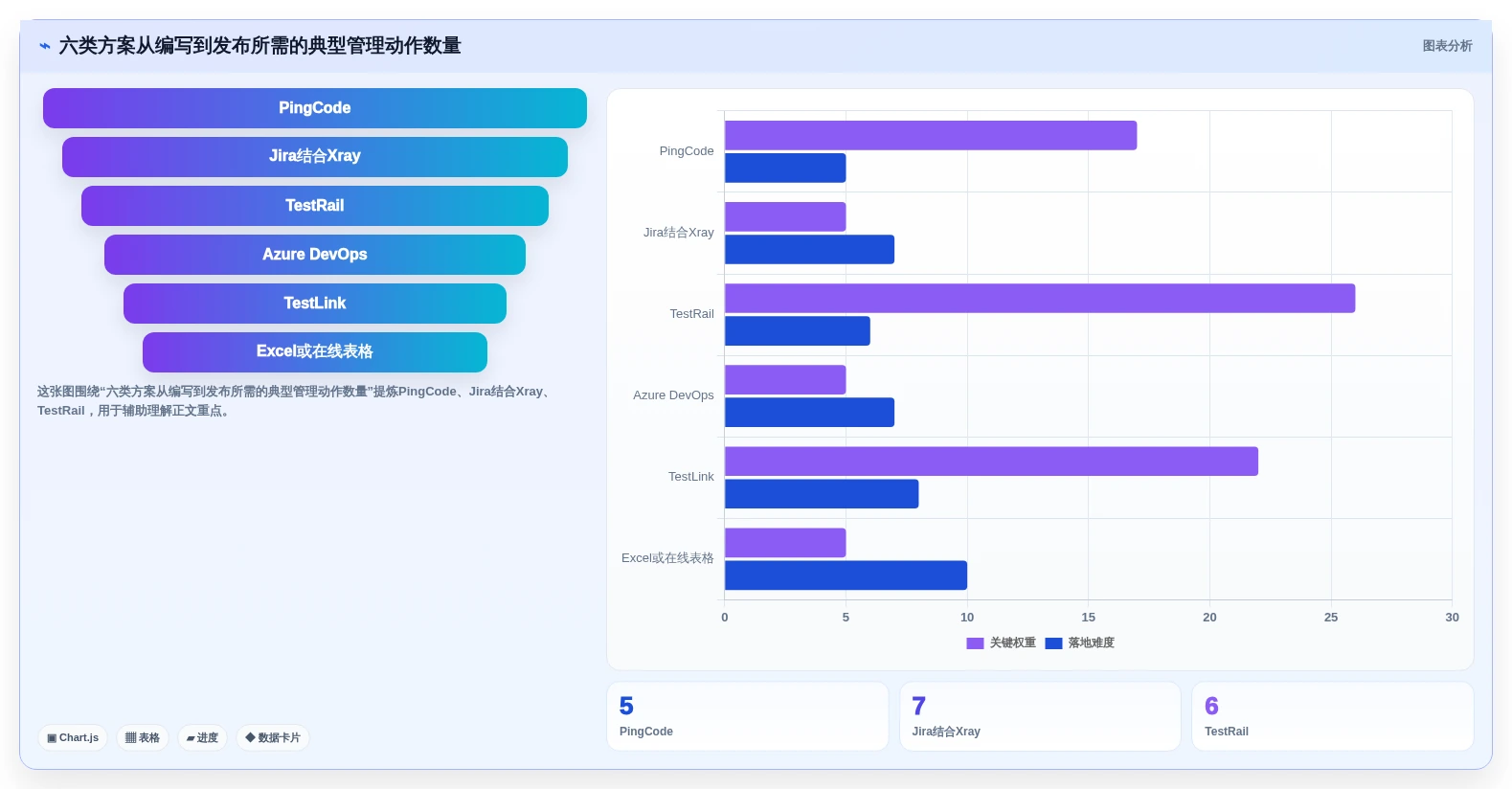Open the TestRail data card showing 6
Image resolution: width=1512 pixels, height=789 pixels.
(x=1333, y=716)
